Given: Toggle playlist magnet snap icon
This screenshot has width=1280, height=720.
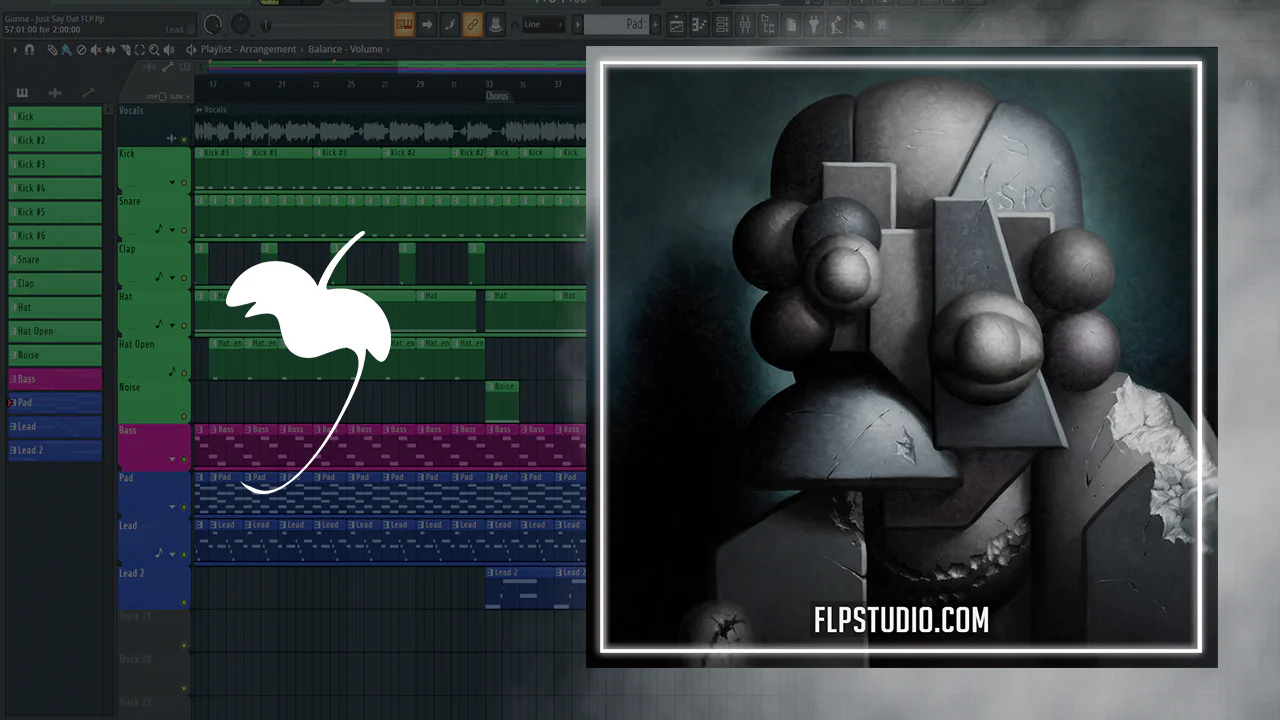Looking at the screenshot, I should tap(29, 49).
